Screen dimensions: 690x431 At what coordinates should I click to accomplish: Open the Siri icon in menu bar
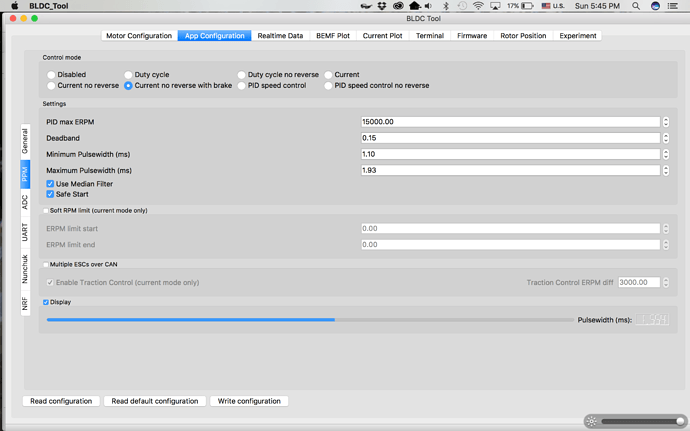pyautogui.click(x=657, y=6)
